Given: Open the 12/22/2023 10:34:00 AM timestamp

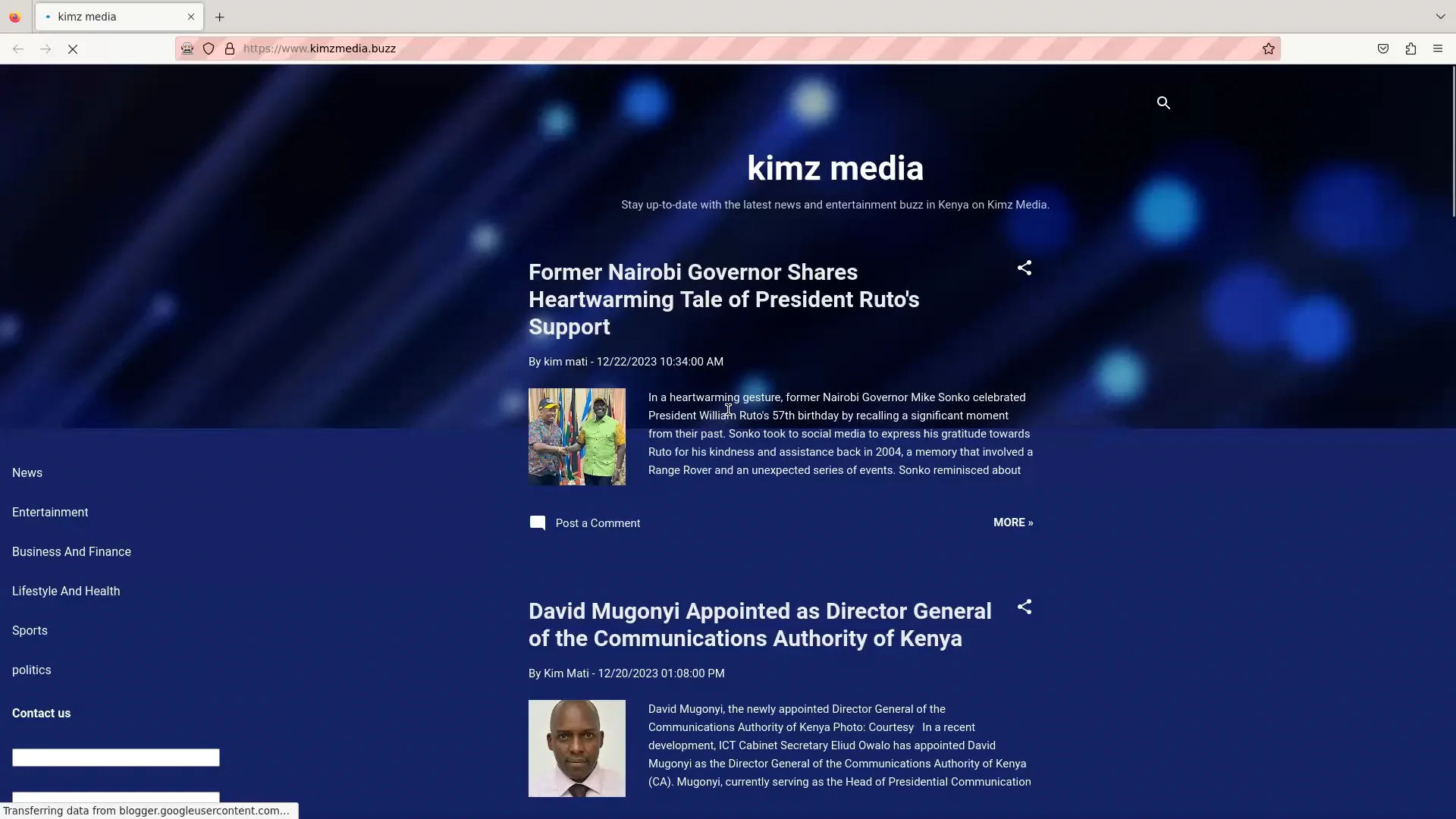Looking at the screenshot, I should pos(660,362).
